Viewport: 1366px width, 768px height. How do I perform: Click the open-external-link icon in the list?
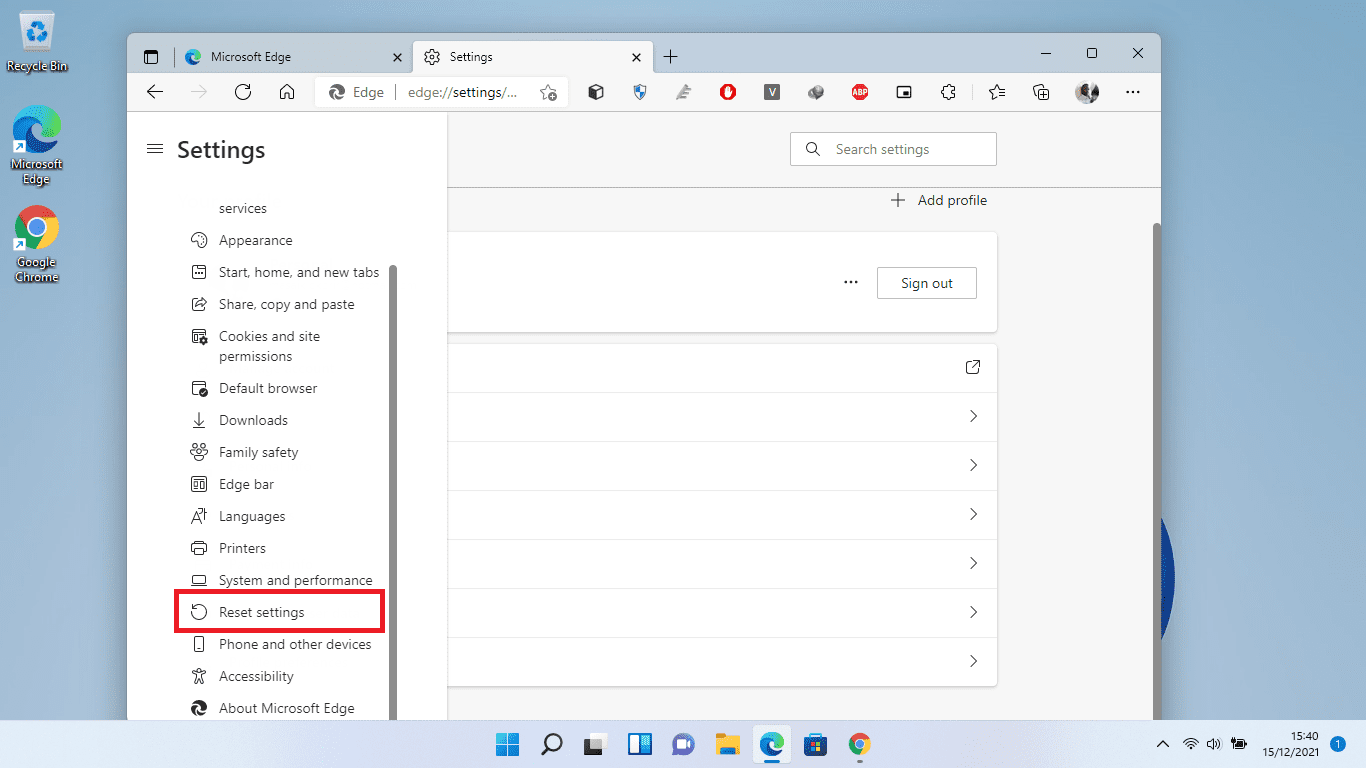(x=973, y=367)
